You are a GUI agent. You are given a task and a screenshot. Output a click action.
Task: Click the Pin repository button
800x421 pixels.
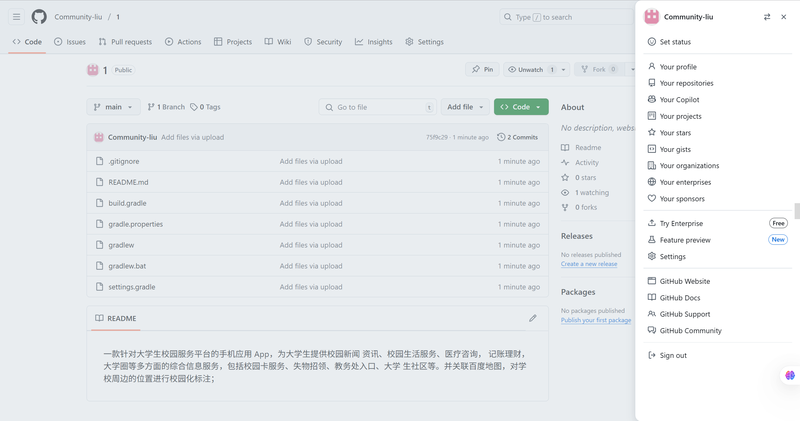click(x=482, y=69)
